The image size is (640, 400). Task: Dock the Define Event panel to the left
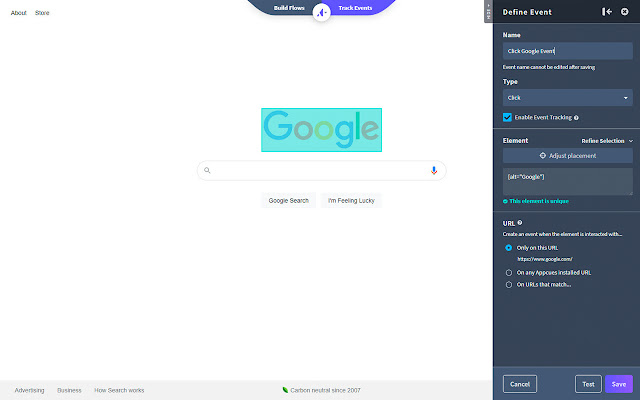607,12
